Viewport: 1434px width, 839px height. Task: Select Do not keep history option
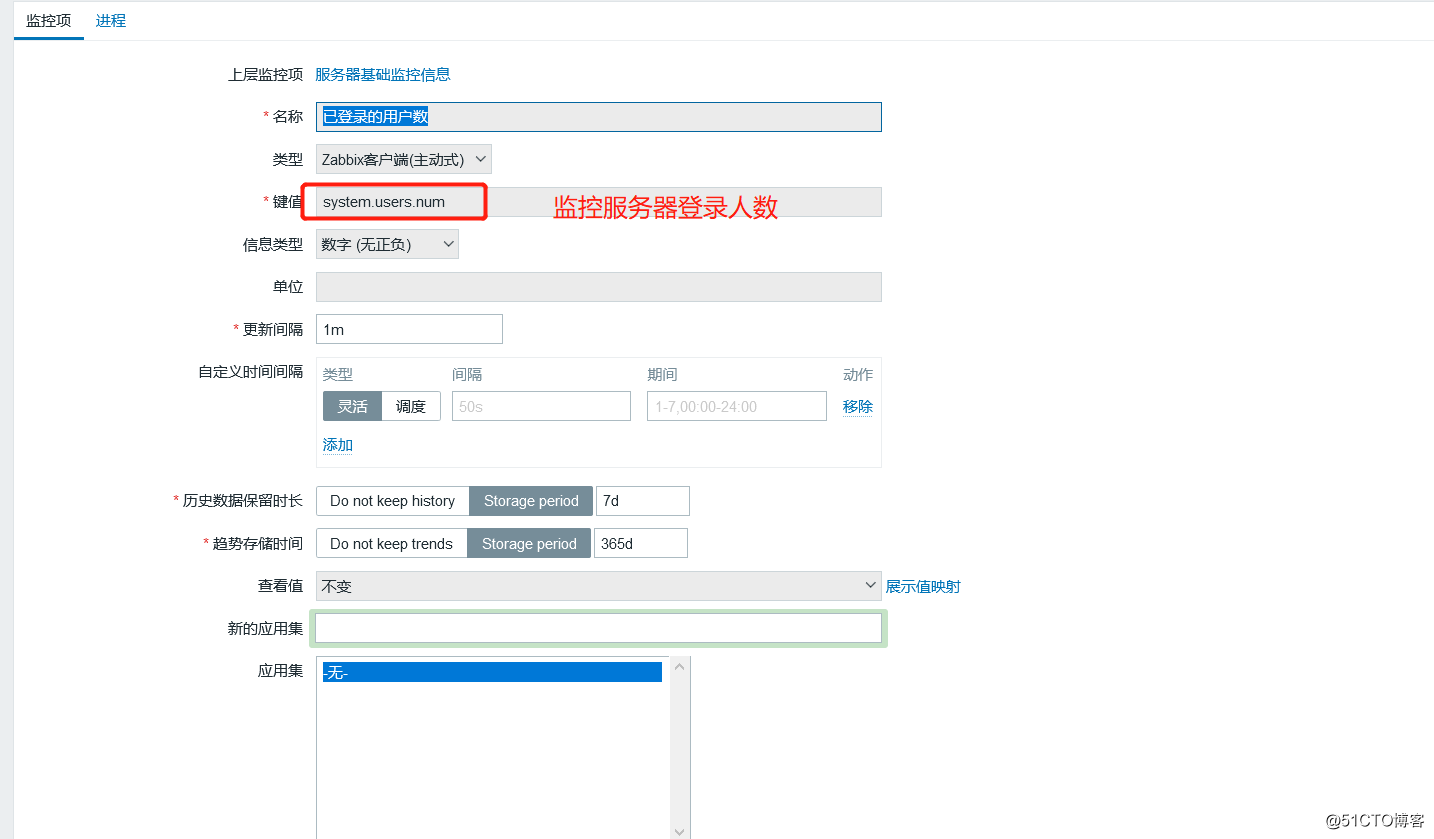pyautogui.click(x=392, y=501)
